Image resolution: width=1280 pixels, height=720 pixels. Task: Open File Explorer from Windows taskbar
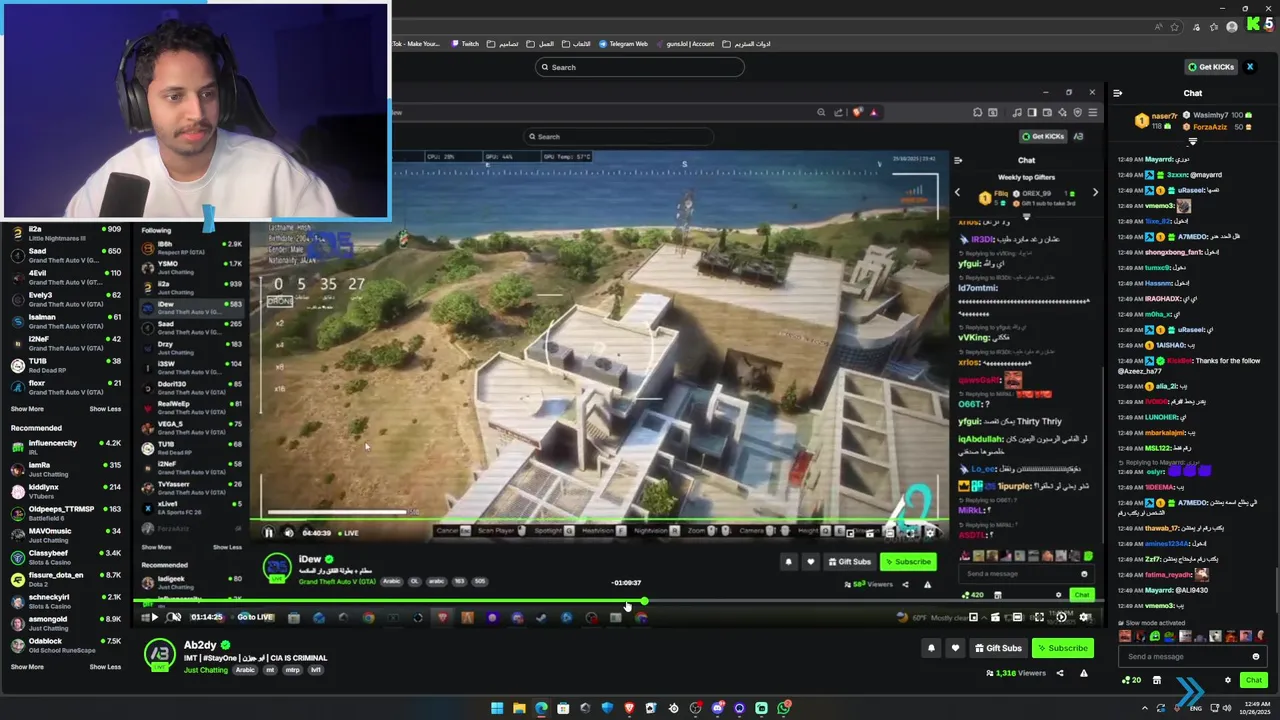519,708
